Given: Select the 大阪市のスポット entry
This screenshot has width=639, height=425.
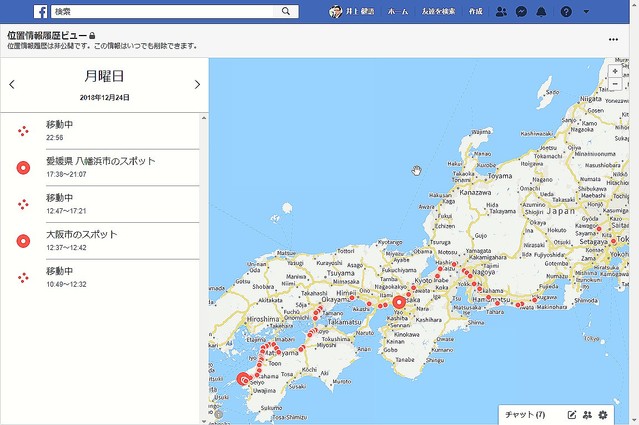Looking at the screenshot, I should 100,241.
